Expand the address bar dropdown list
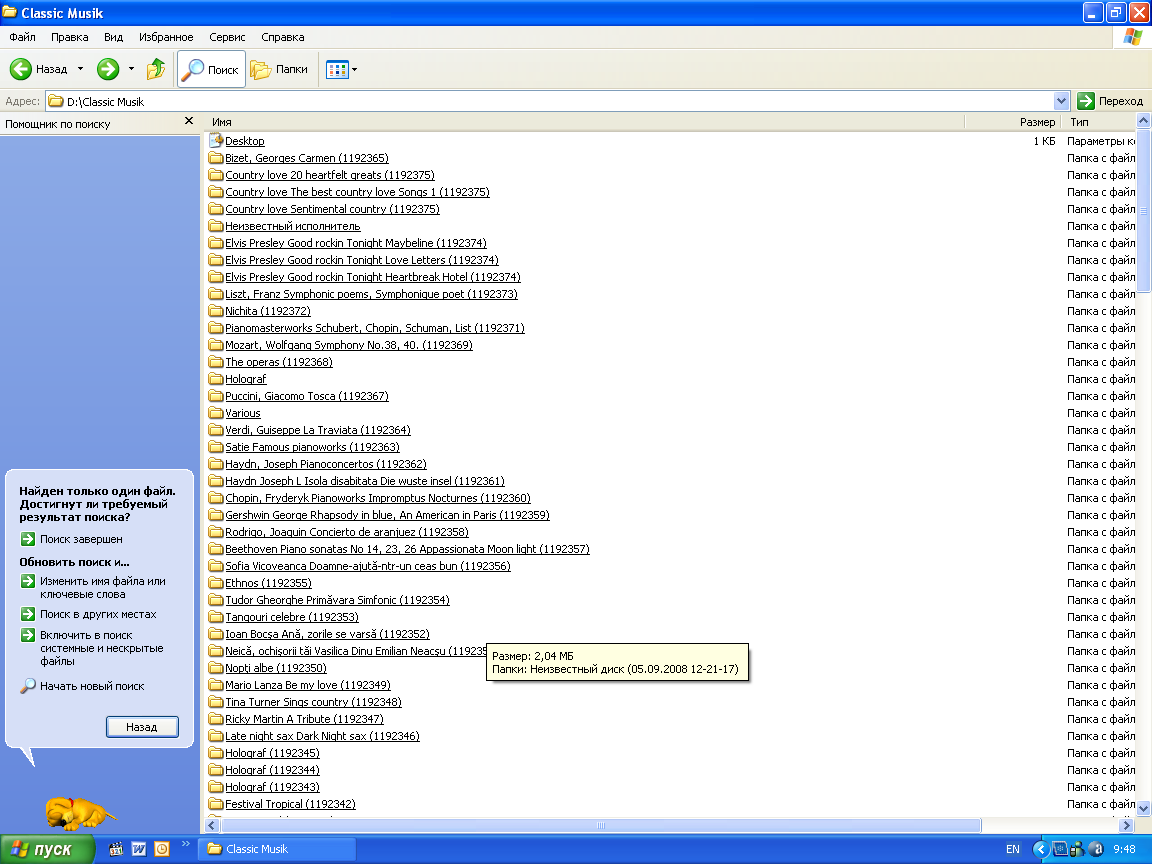Screen dimensions: 1152x864 pyautogui.click(x=1061, y=101)
